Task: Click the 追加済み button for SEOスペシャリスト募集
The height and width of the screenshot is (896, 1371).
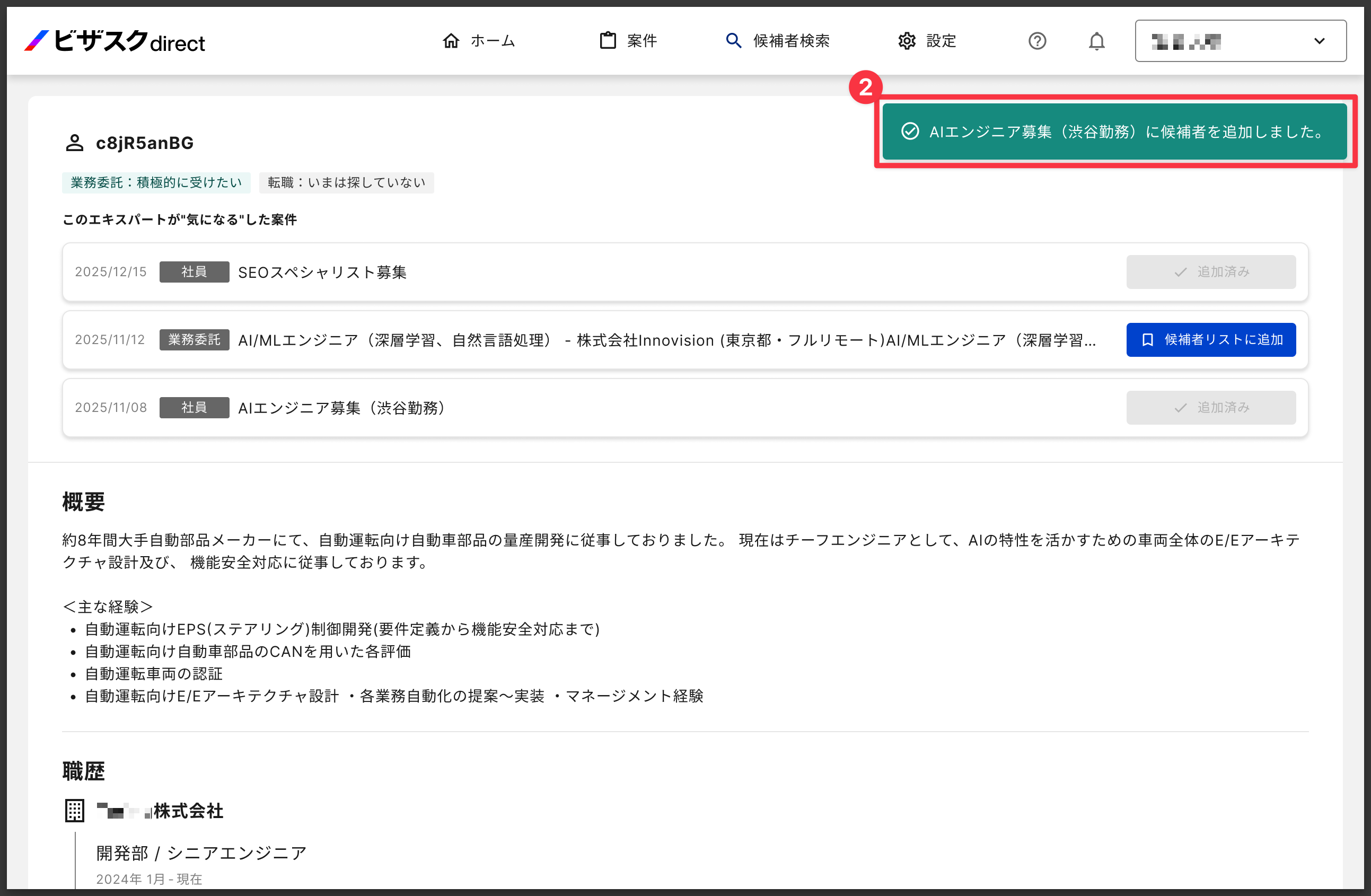Action: (x=1211, y=272)
